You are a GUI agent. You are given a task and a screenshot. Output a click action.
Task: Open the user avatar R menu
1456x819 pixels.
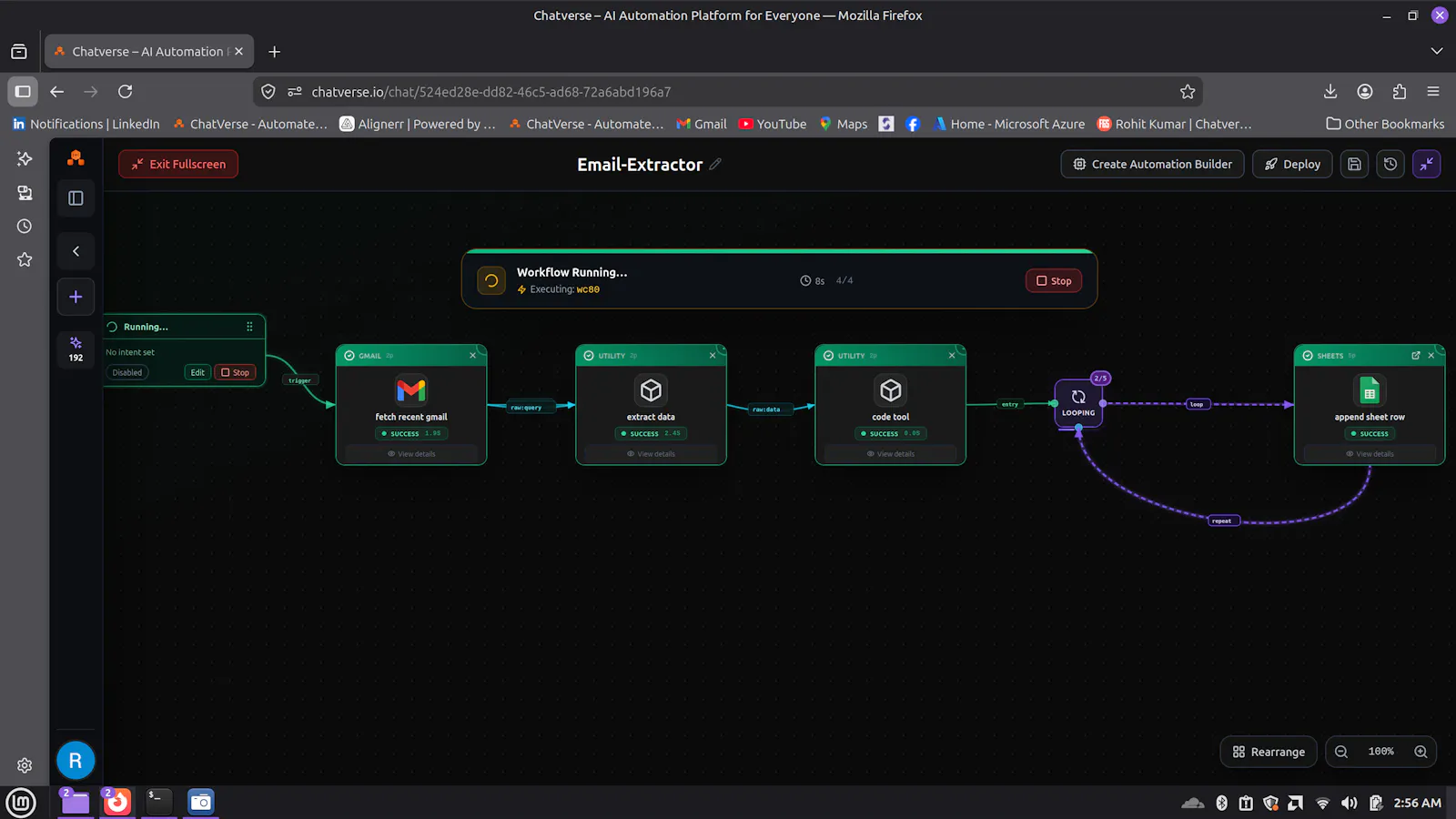76,761
